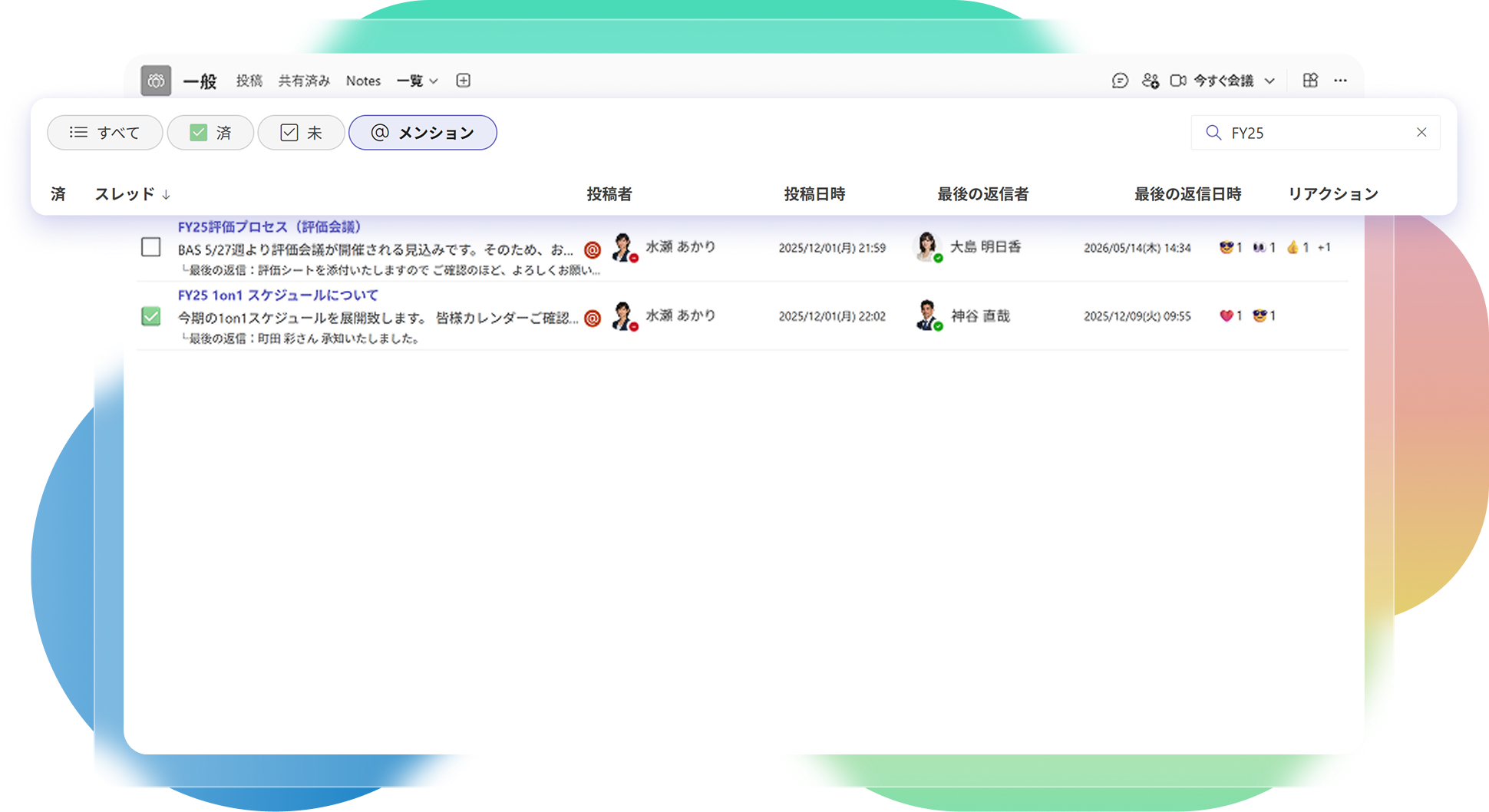Click last reply preview 町田 彩さん 承知いたしました
This screenshot has width=1489, height=812.
tap(300, 338)
